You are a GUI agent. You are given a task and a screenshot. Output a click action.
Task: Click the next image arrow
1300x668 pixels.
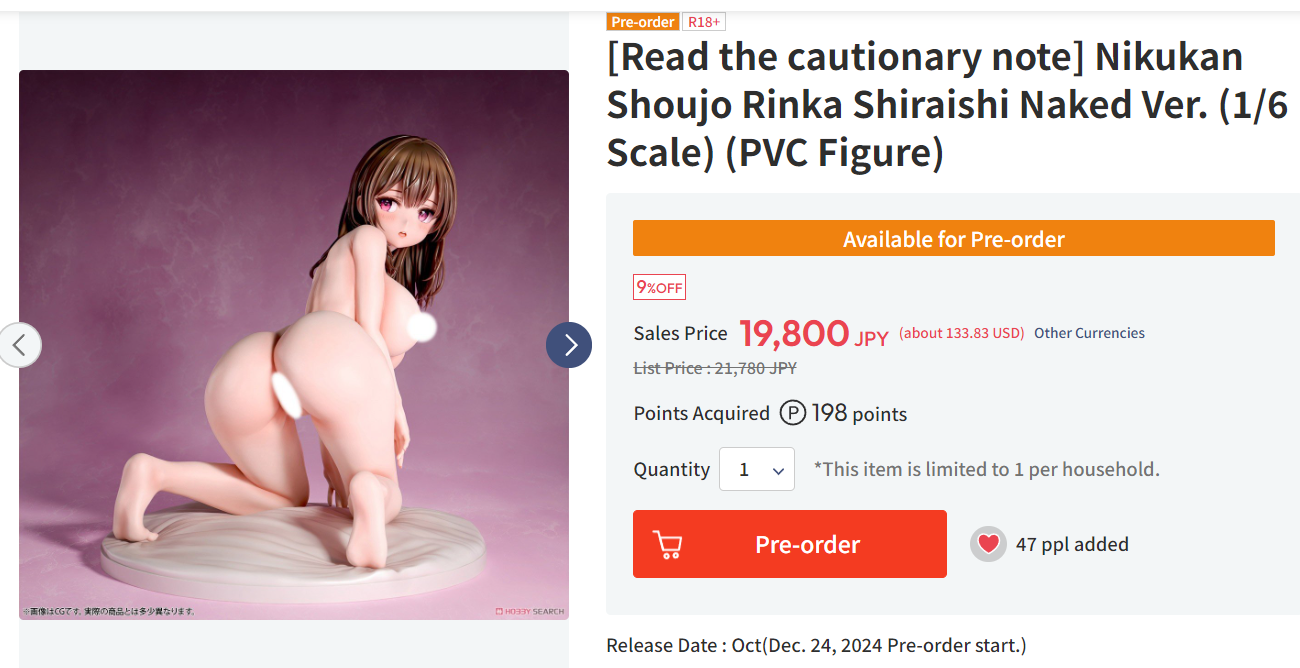[568, 345]
